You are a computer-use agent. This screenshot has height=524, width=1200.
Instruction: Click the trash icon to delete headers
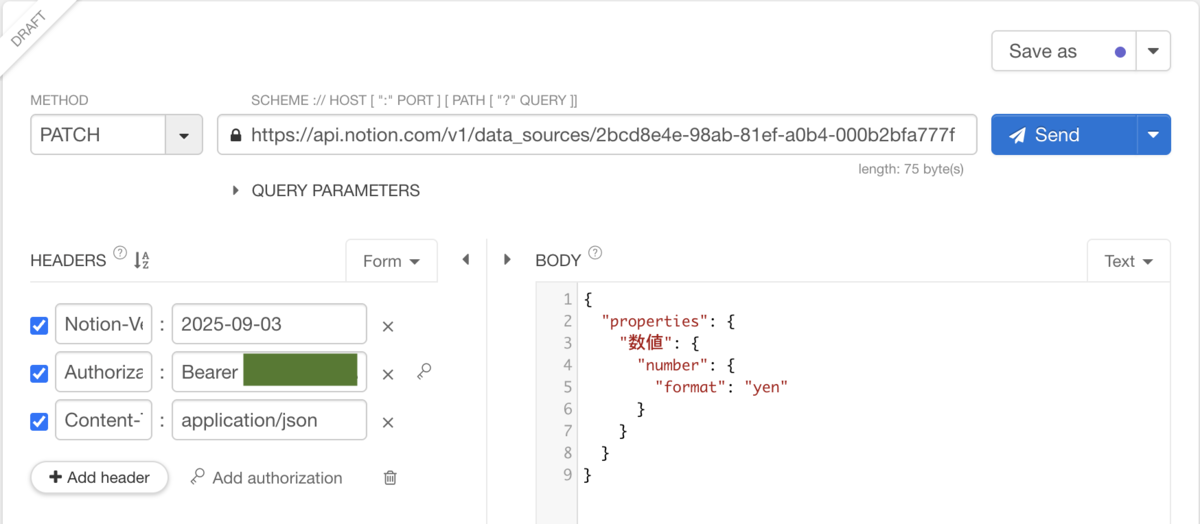coord(390,478)
